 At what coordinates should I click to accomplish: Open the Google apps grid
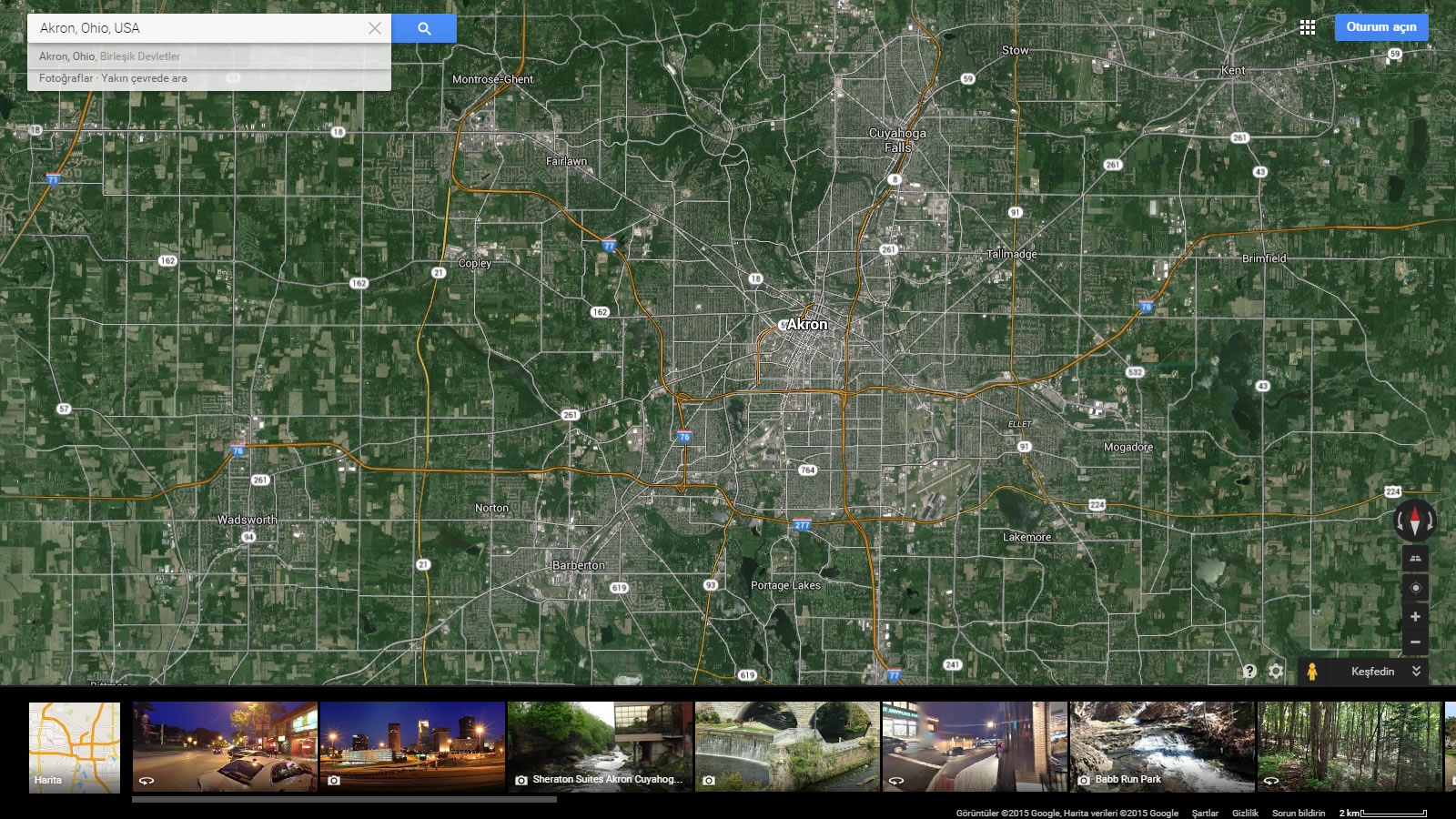pos(1307,27)
